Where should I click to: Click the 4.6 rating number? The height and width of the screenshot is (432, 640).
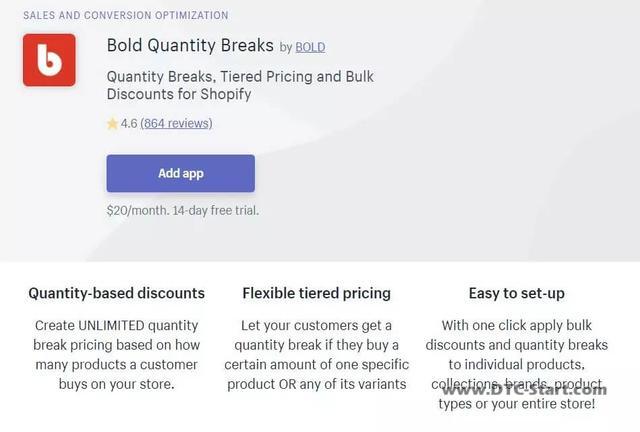(x=129, y=123)
